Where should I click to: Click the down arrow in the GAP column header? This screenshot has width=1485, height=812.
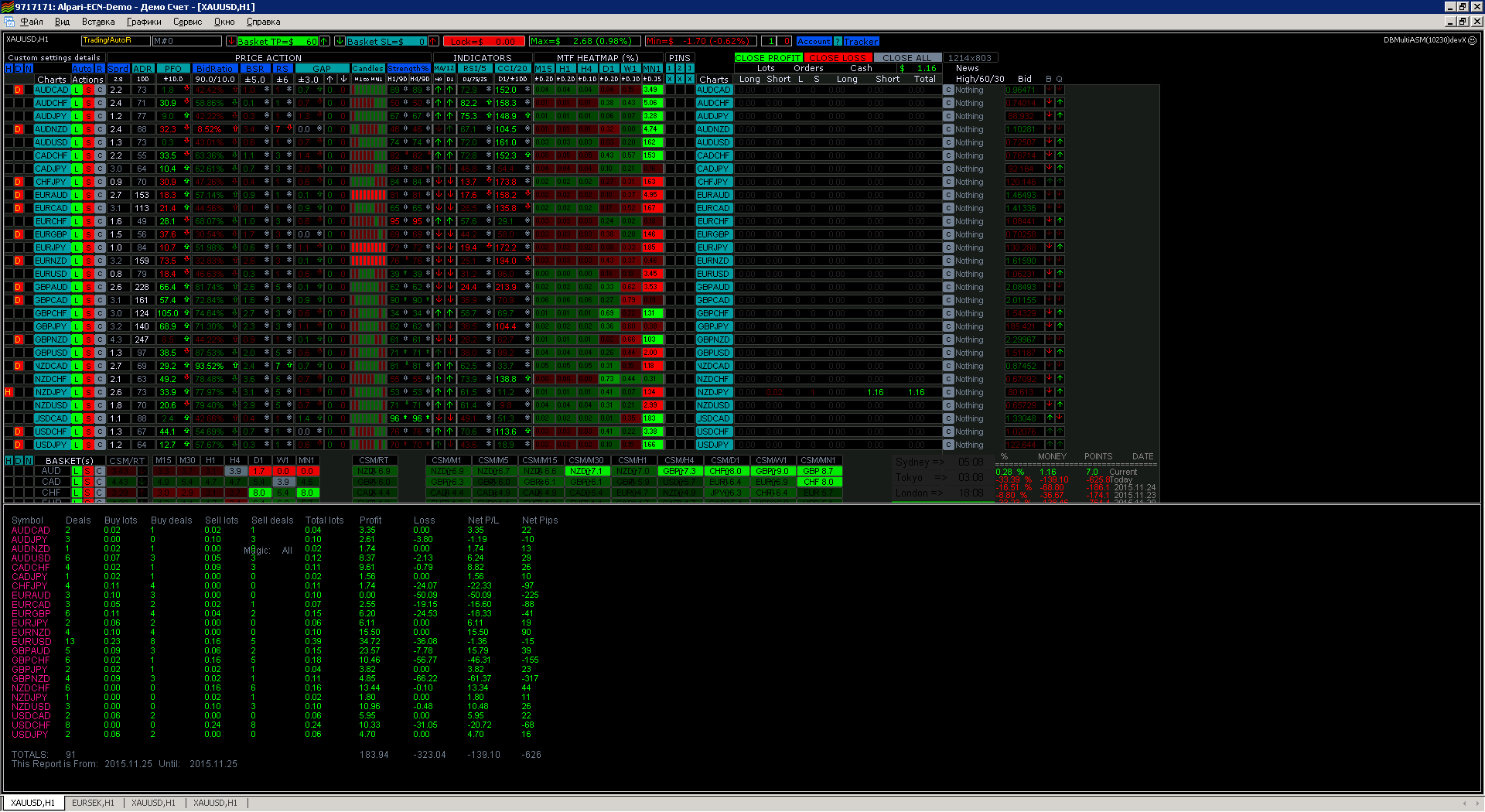pyautogui.click(x=343, y=79)
